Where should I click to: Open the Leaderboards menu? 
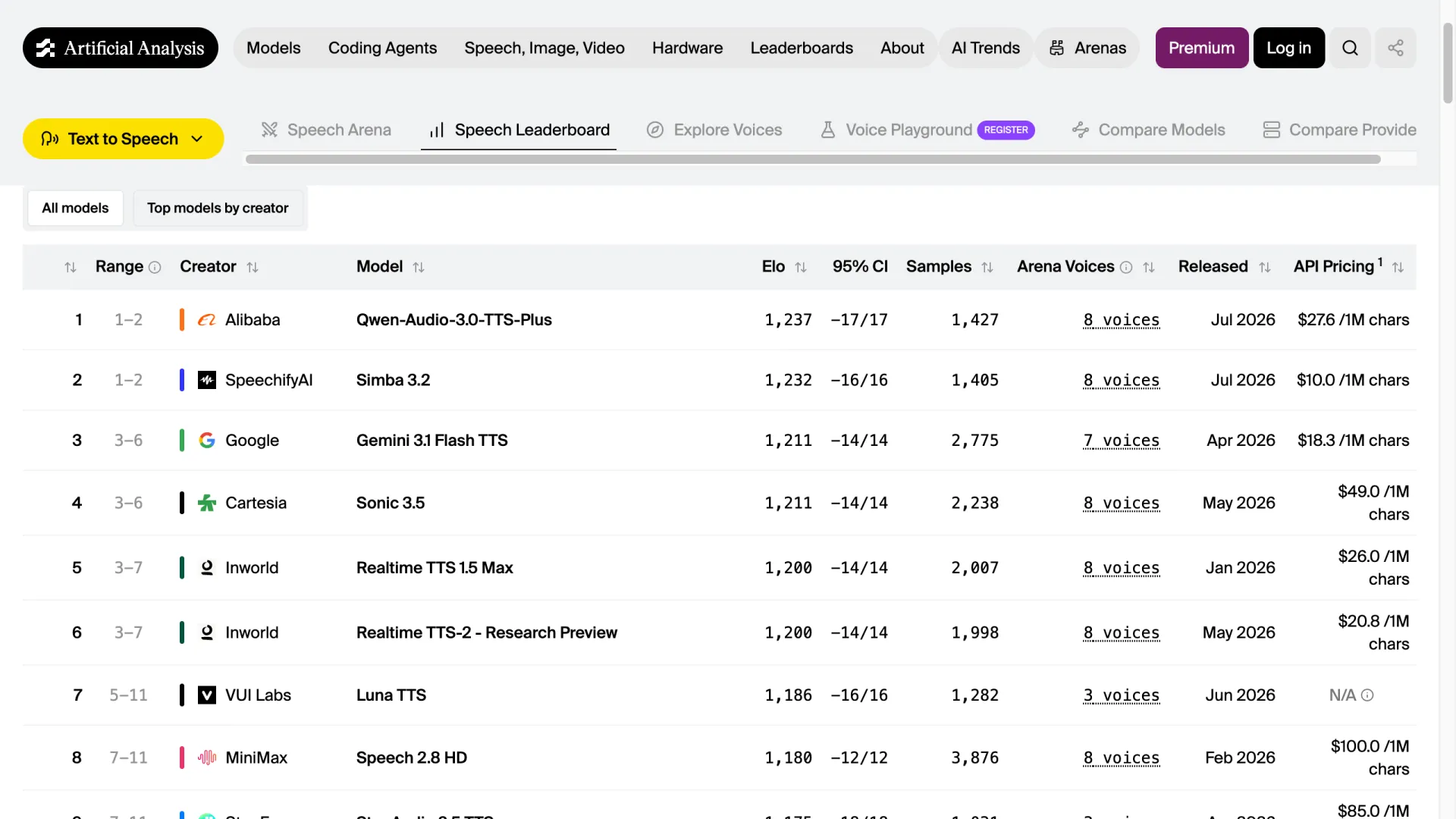click(802, 48)
